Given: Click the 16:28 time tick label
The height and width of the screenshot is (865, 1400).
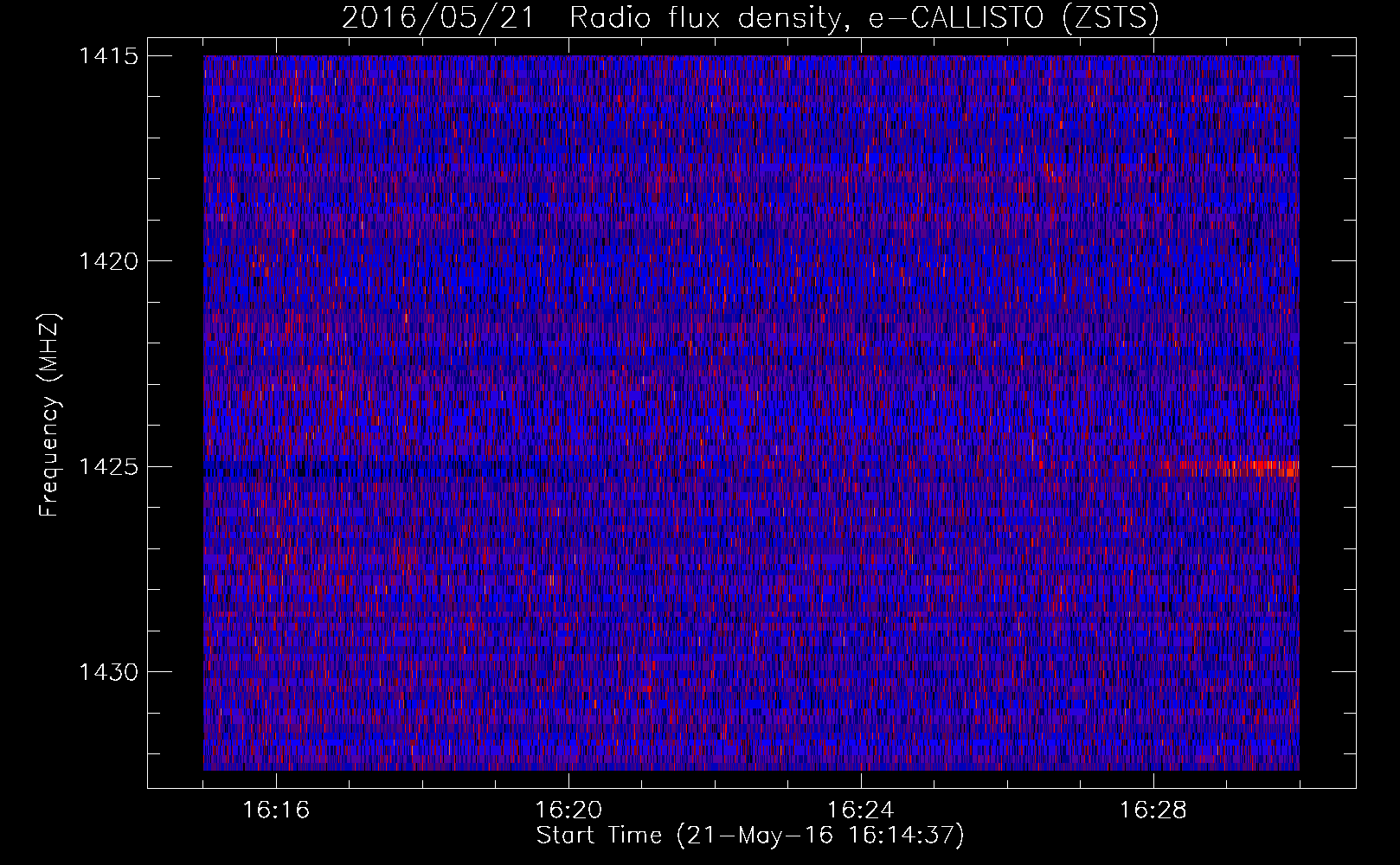Looking at the screenshot, I should pos(1153,811).
